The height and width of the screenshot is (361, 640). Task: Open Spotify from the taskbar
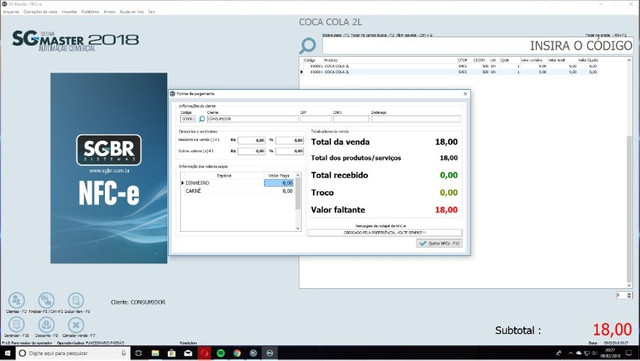point(221,353)
